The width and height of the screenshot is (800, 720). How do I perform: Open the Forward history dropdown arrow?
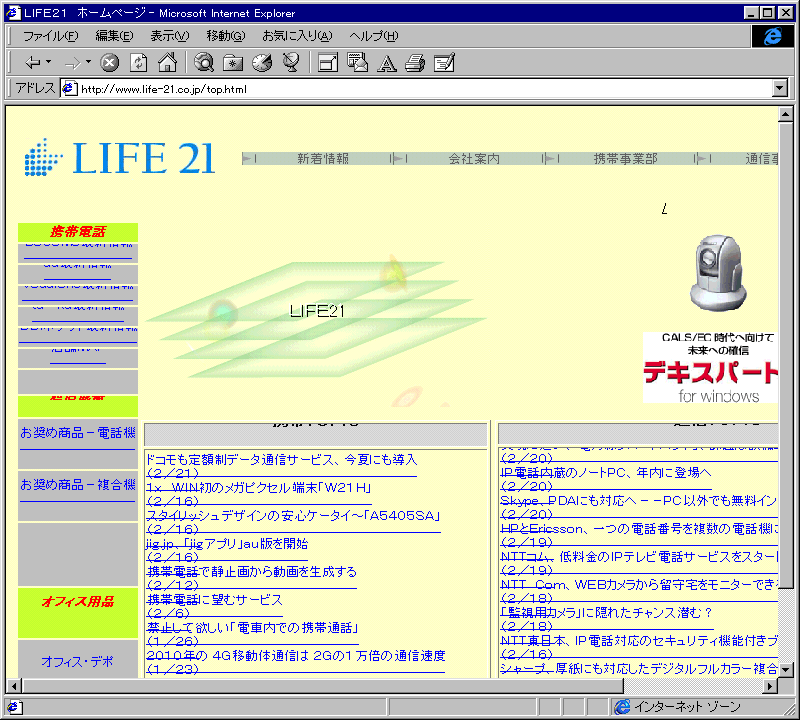click(89, 62)
